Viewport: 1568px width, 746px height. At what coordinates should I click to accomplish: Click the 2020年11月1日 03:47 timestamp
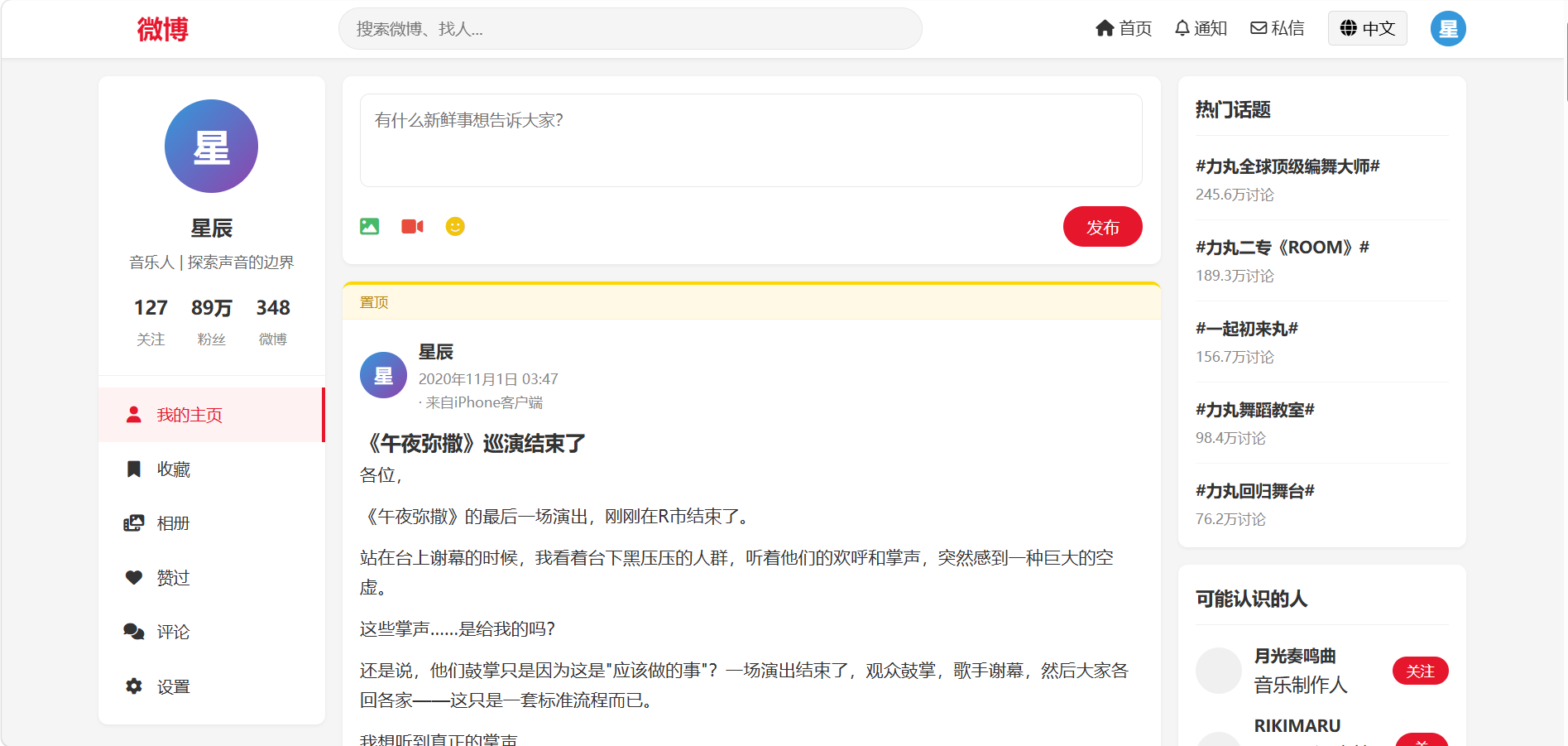[488, 379]
